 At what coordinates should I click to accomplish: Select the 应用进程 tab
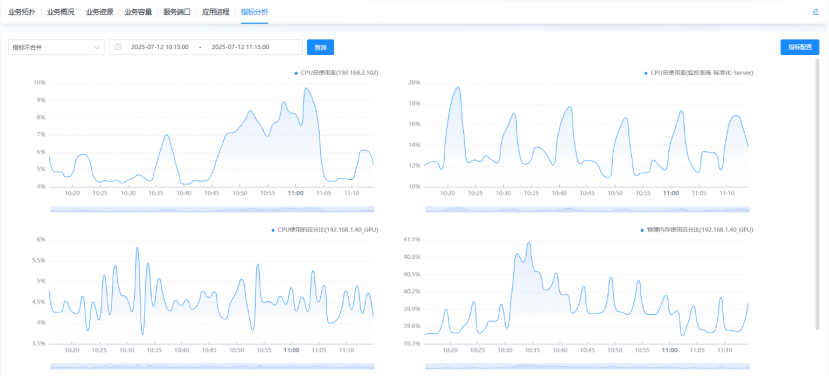click(215, 12)
